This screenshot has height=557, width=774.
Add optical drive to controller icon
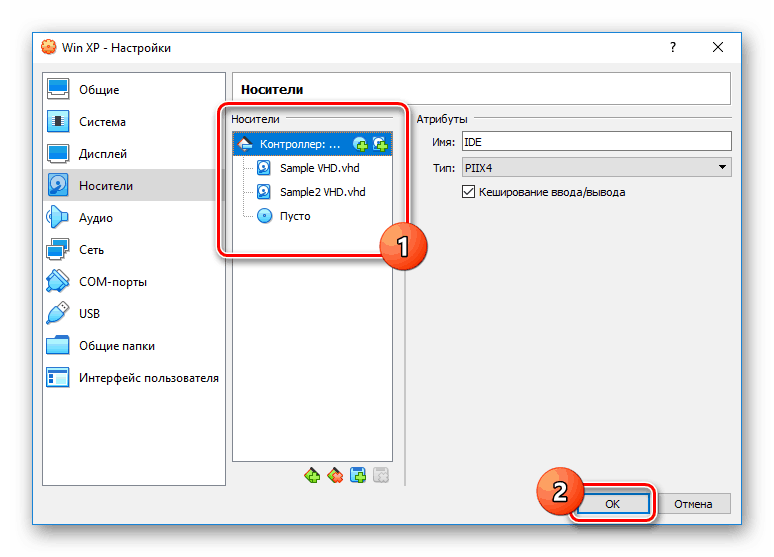(360, 144)
